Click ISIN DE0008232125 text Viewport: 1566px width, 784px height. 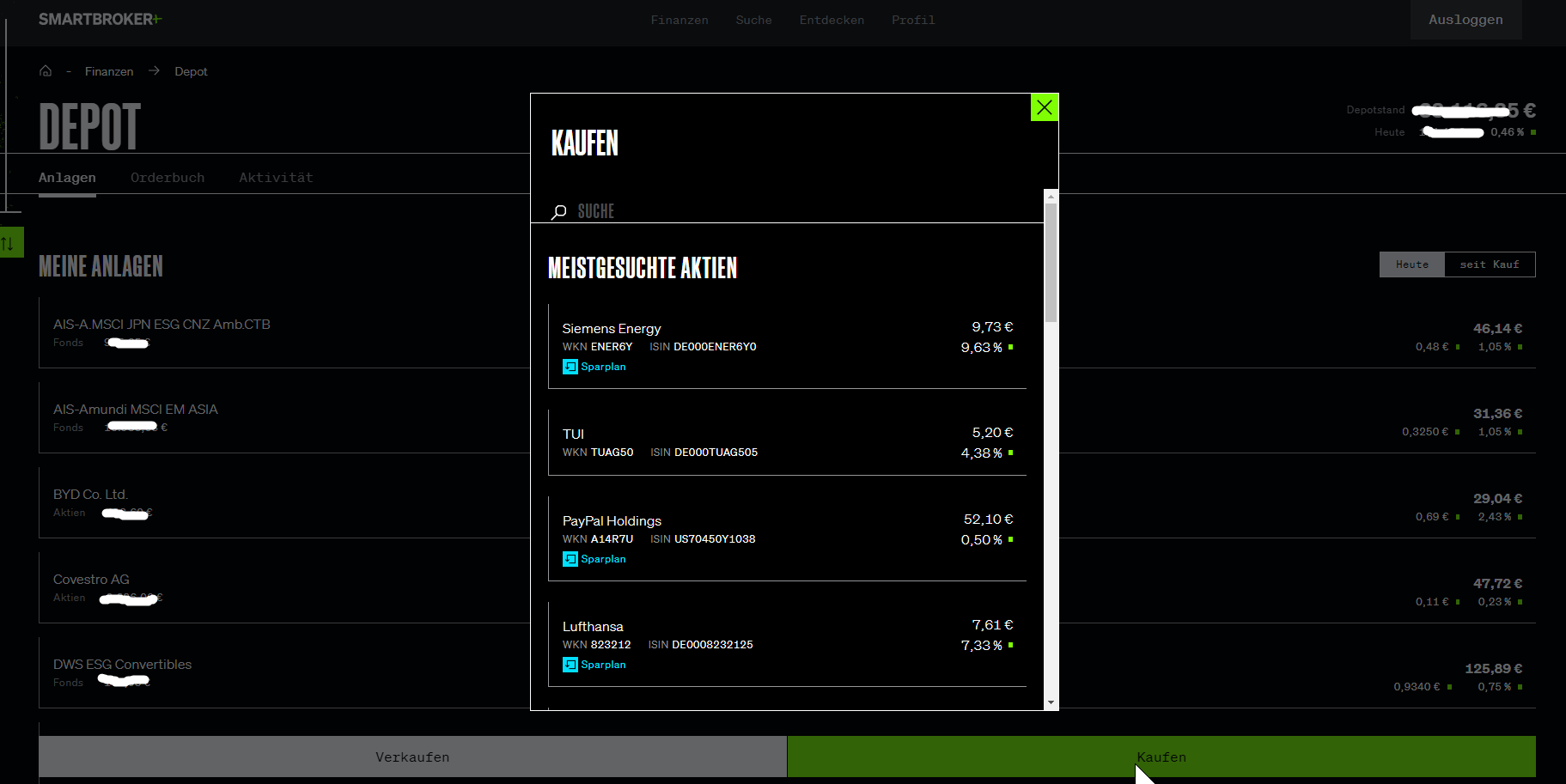[700, 645]
